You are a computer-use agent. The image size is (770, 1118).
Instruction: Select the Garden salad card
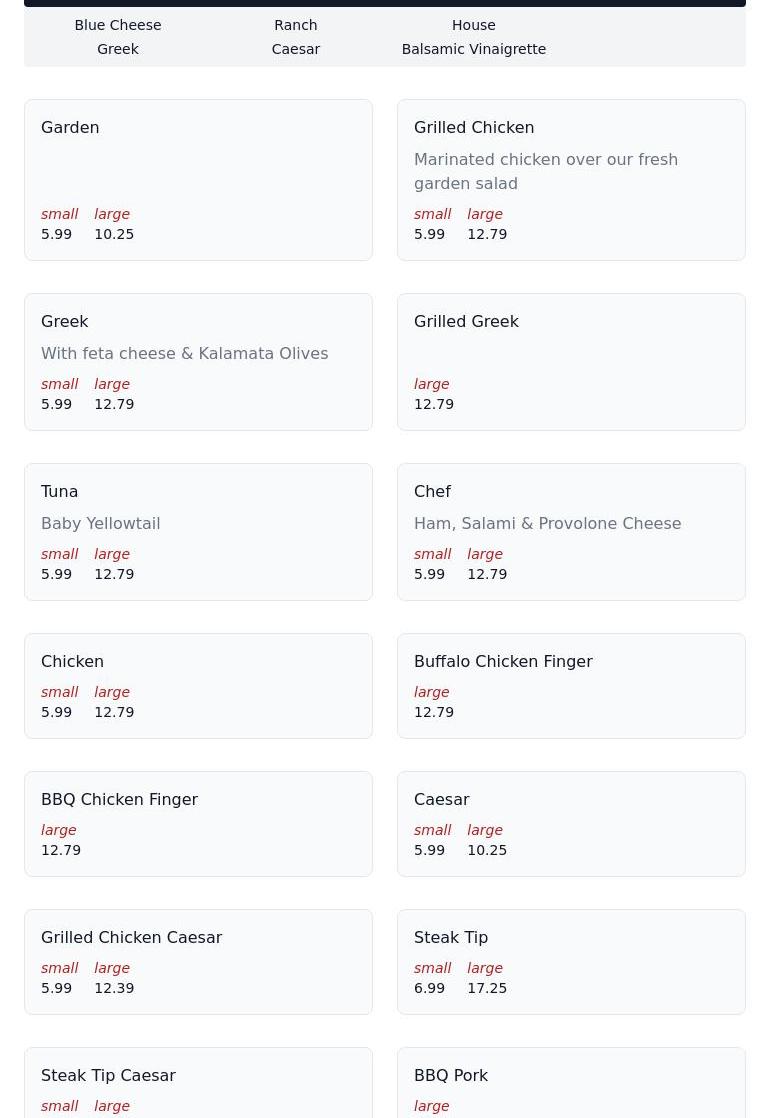[x=198, y=179]
